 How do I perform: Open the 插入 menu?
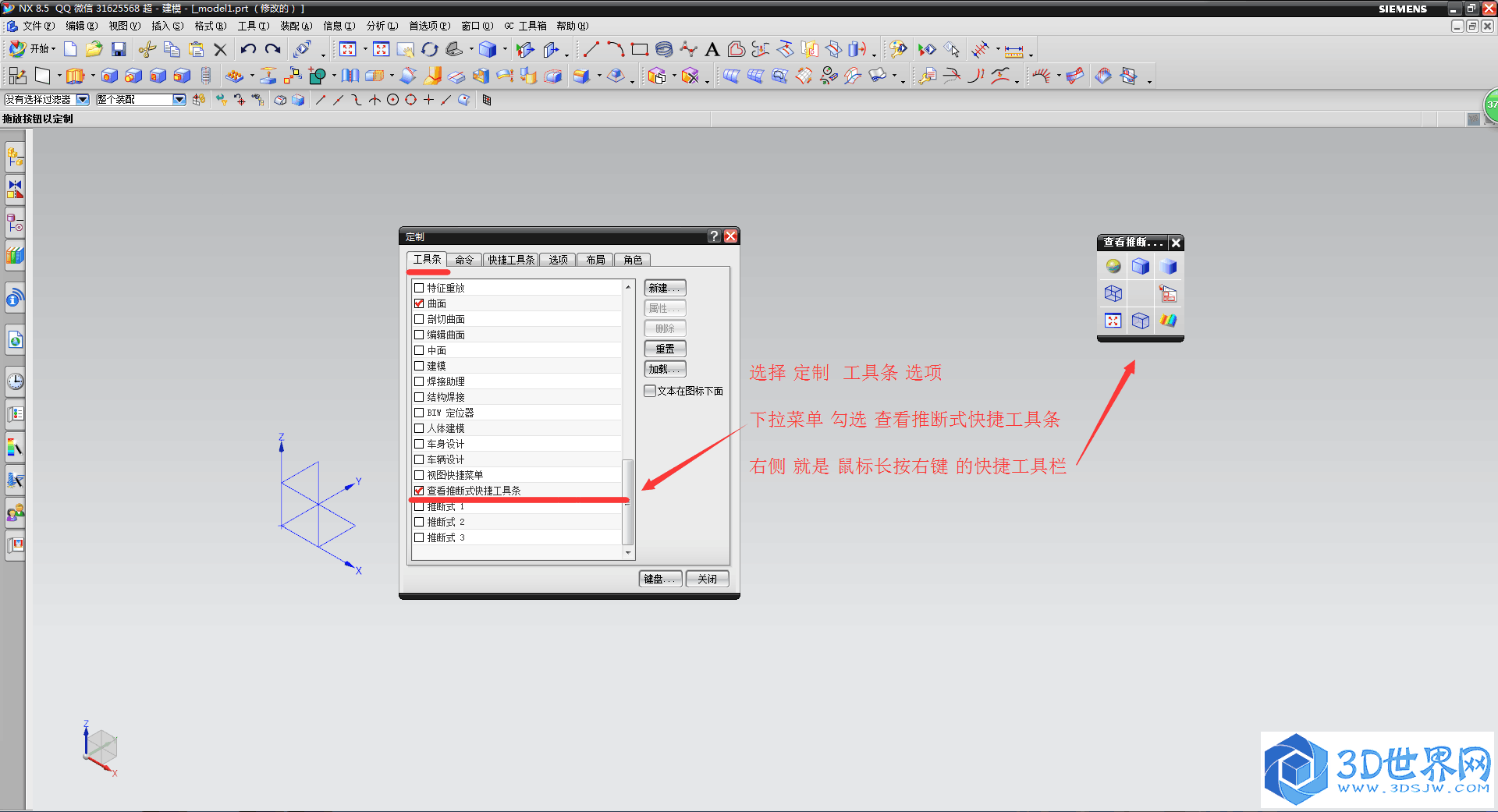[167, 26]
